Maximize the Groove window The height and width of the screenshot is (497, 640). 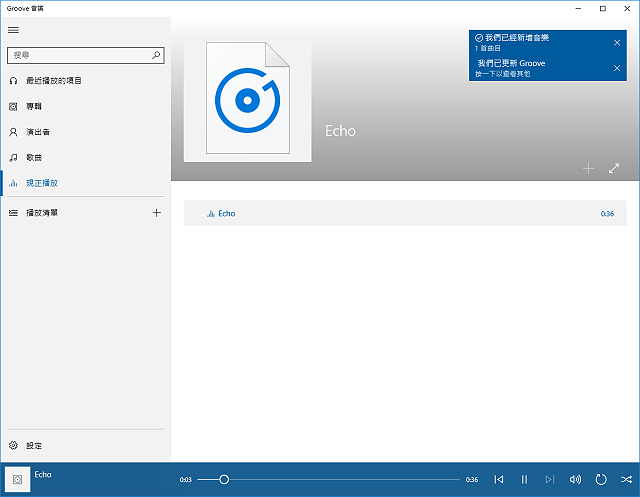[x=603, y=9]
